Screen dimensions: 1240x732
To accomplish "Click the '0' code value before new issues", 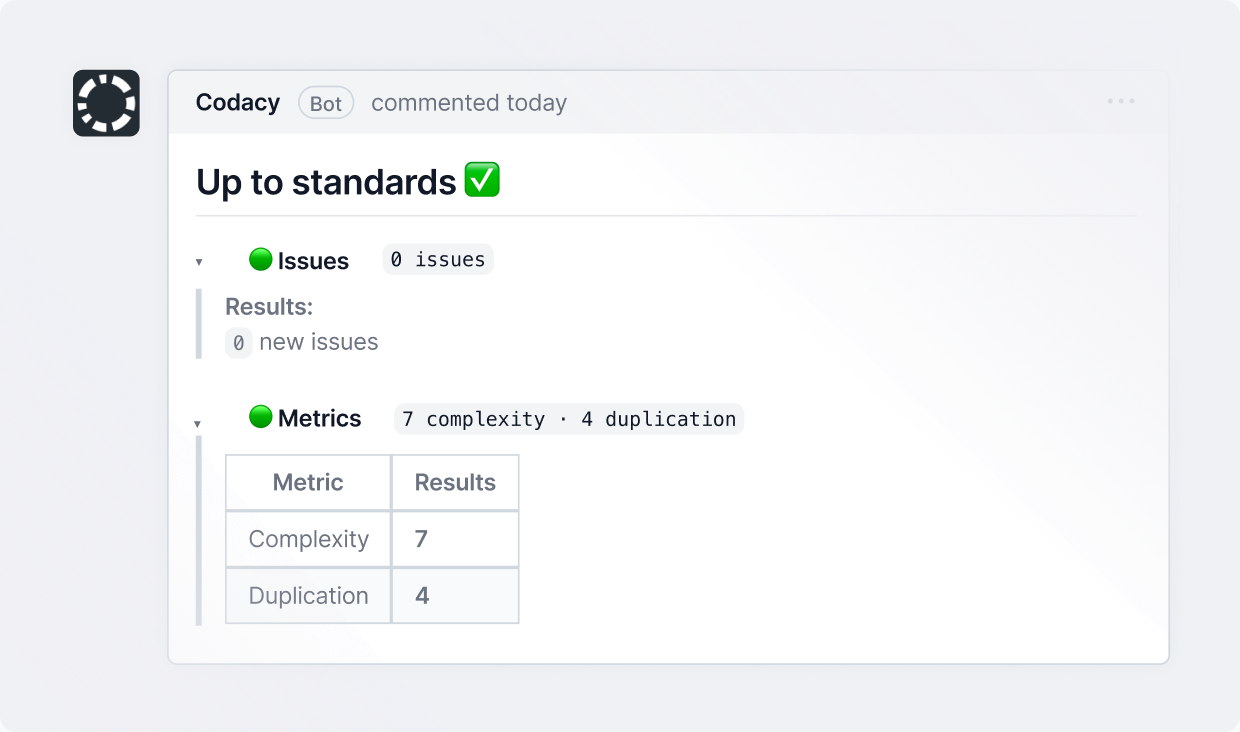I will click(x=238, y=343).
